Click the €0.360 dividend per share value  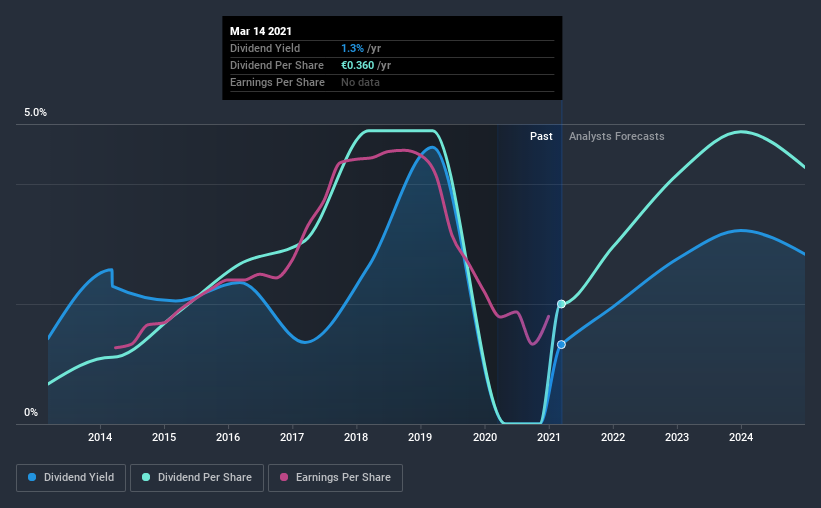click(358, 65)
